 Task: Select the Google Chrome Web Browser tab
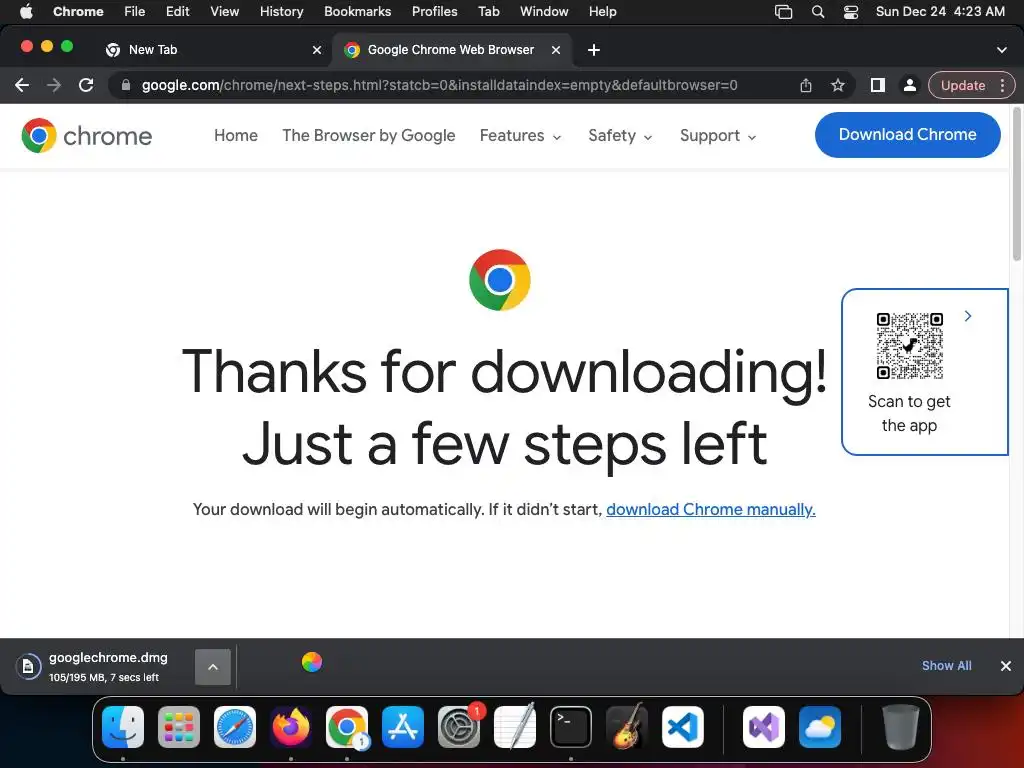coord(451,50)
